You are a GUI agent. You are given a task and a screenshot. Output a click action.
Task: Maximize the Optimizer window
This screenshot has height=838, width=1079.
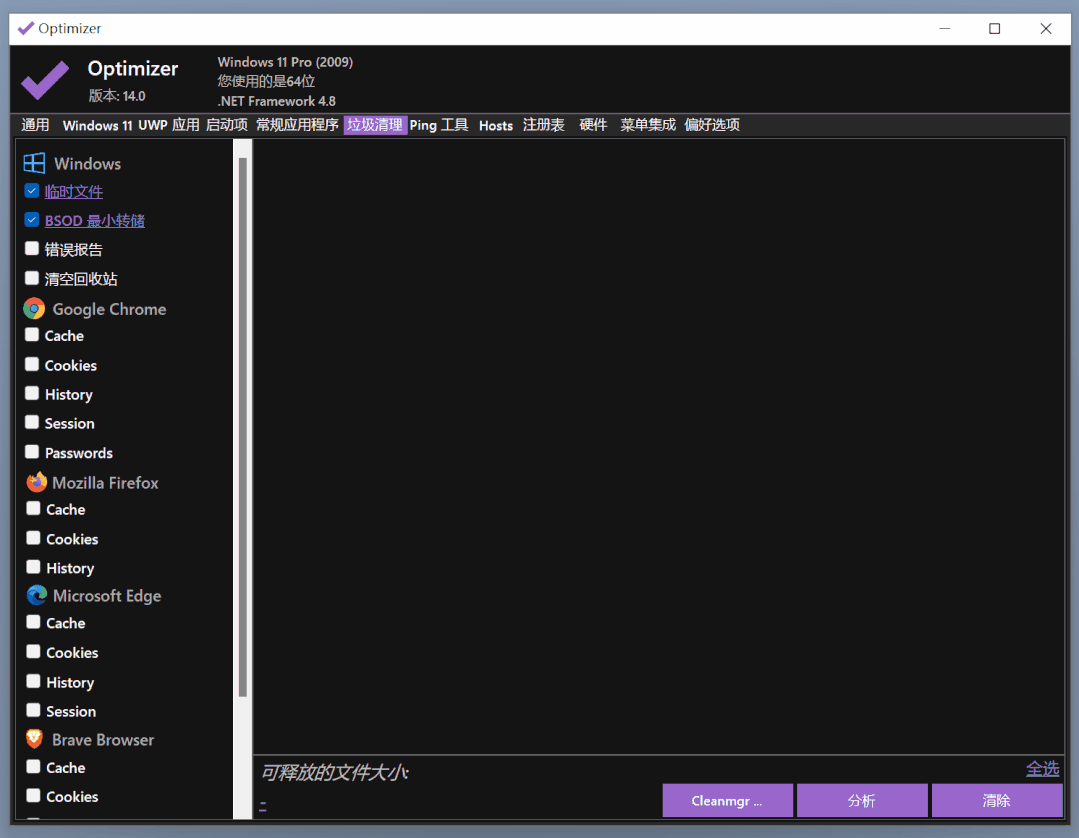click(994, 28)
